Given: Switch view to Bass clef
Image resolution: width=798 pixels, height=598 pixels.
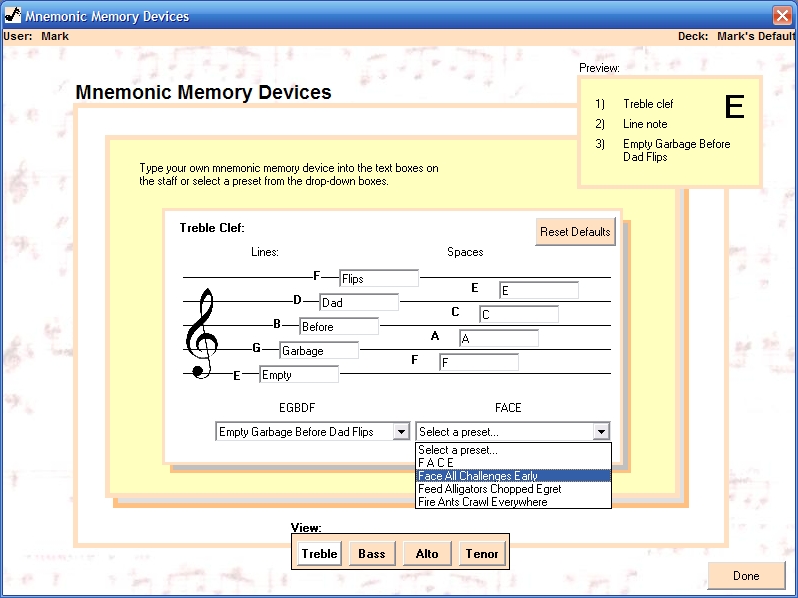Looking at the screenshot, I should coord(372,553).
